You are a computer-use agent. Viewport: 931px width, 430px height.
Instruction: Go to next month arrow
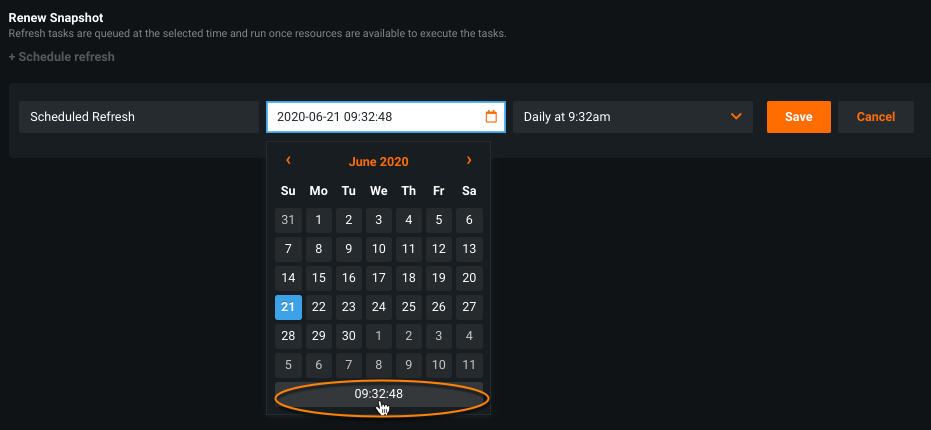(x=469, y=161)
